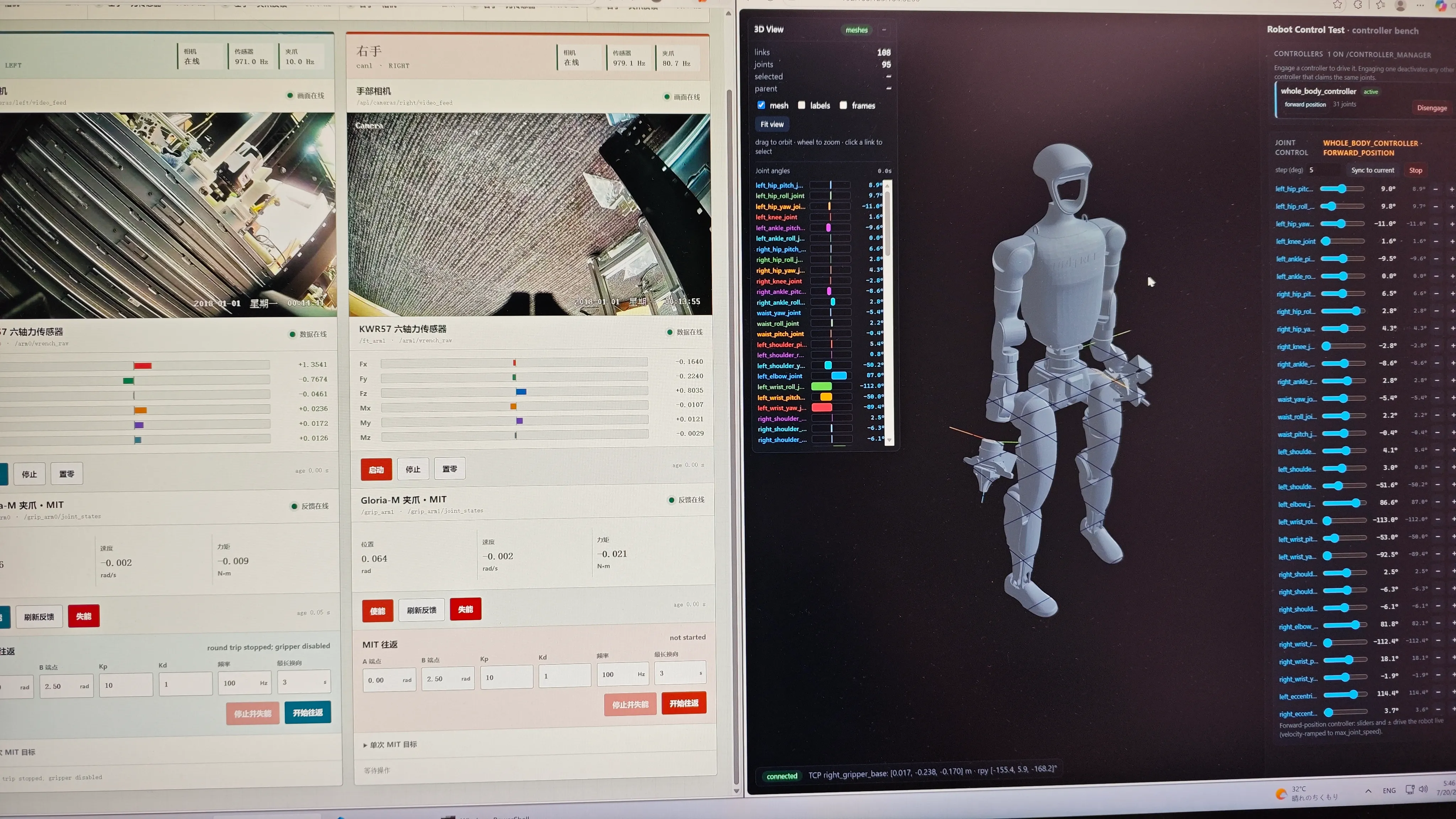Image resolution: width=1456 pixels, height=819 pixels.
Task: Show hidden tray icons via taskbar chevron
Action: tap(1368, 791)
